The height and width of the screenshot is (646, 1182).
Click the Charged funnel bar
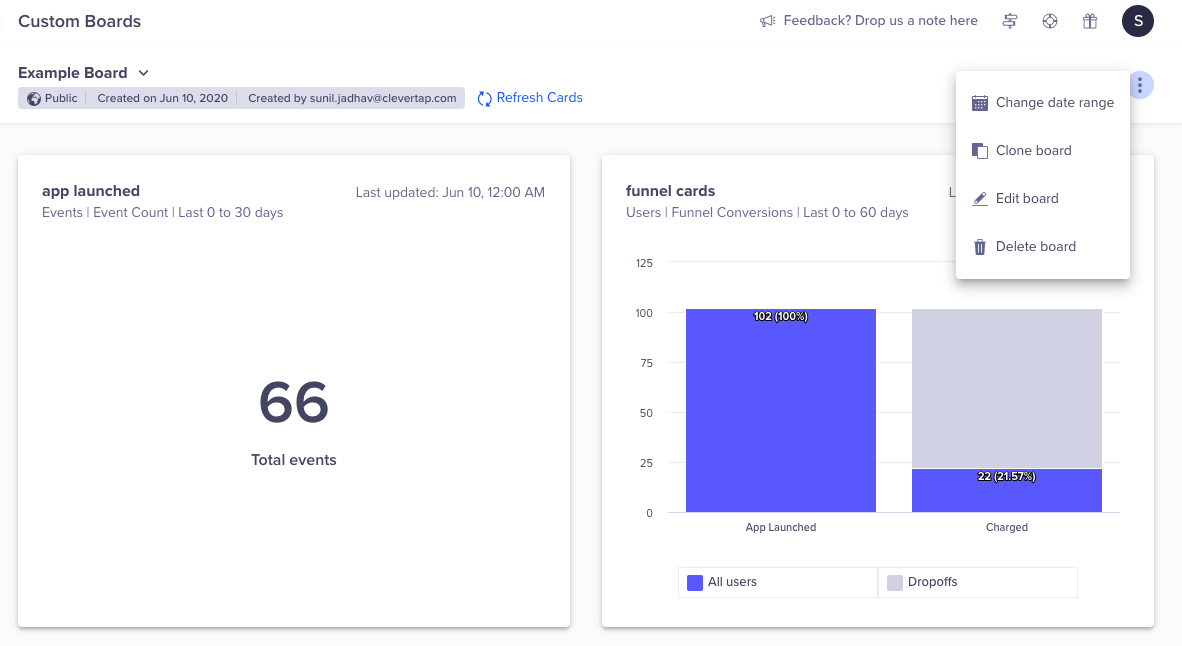1006,490
